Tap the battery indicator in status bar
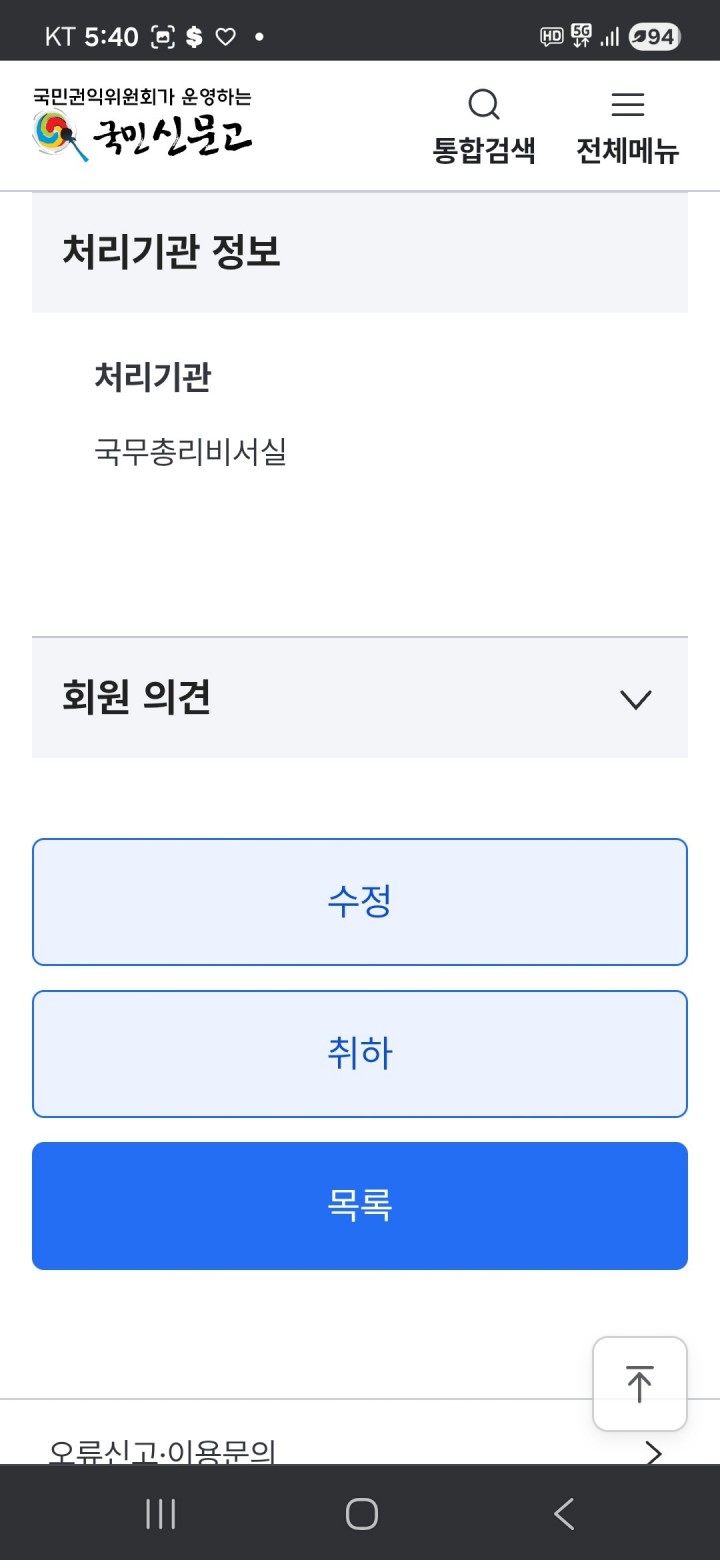Screen dimensions: 720x1560 [654, 38]
